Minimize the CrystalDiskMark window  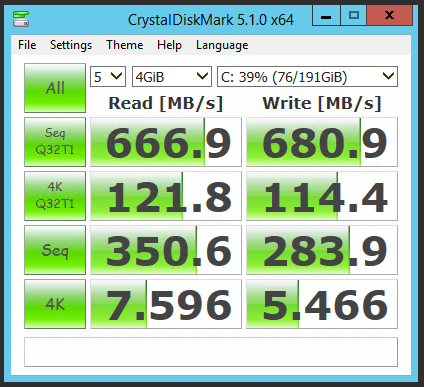326,16
